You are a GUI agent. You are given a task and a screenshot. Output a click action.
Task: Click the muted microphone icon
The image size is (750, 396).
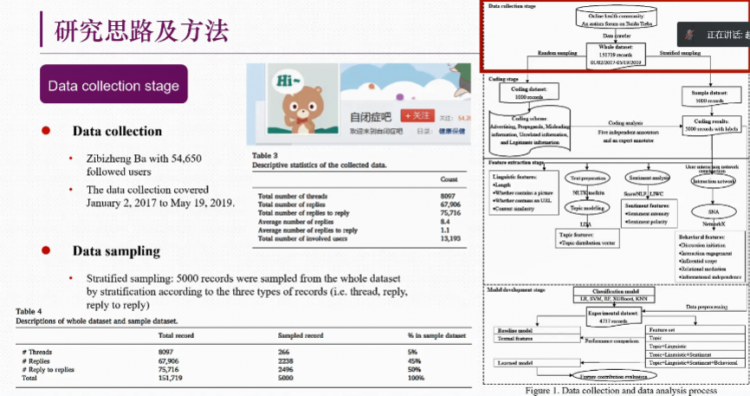coord(689,34)
